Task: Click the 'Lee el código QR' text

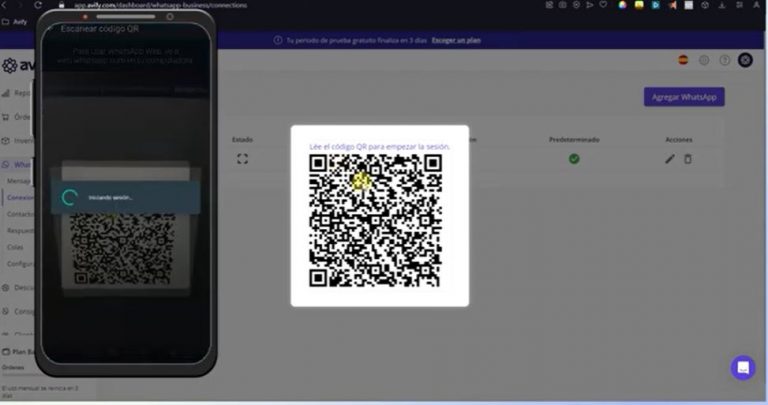Action: [379, 146]
